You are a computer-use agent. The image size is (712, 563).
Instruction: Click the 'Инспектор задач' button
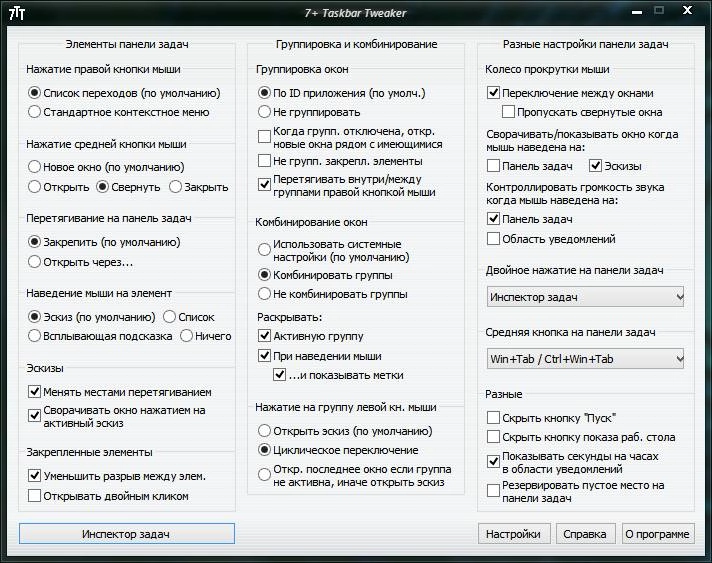pos(127,533)
